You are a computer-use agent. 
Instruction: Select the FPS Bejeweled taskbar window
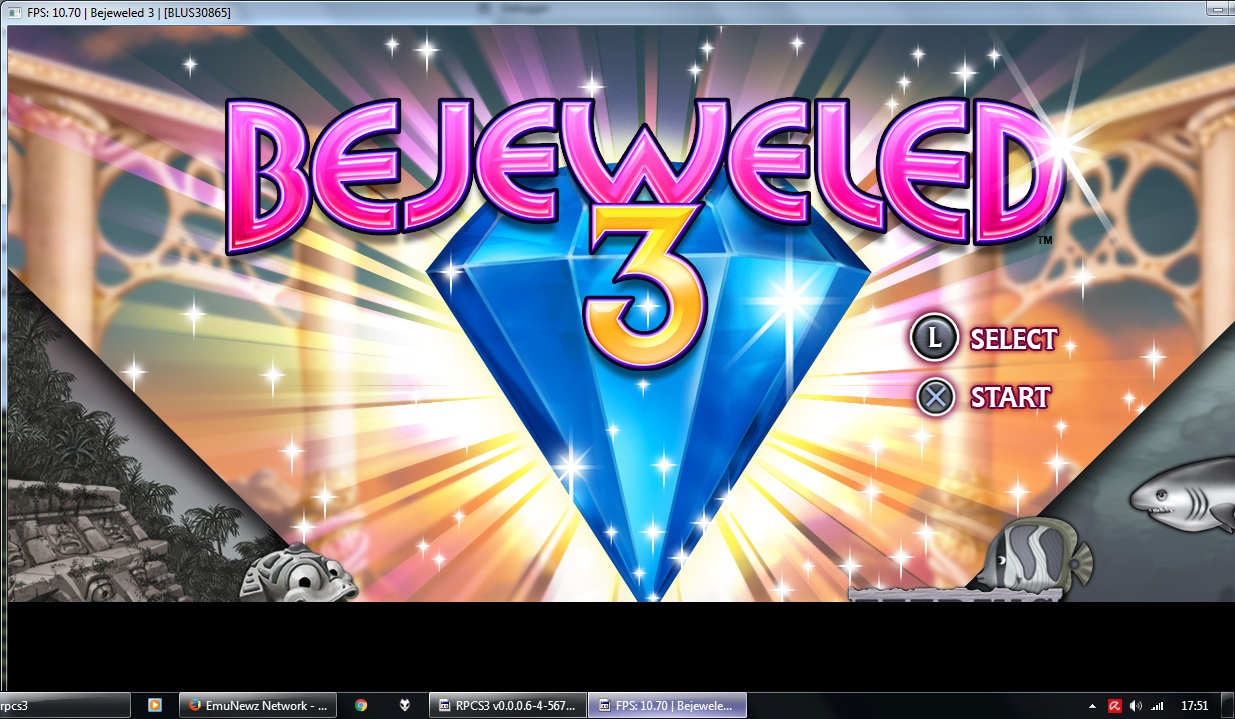coord(667,705)
